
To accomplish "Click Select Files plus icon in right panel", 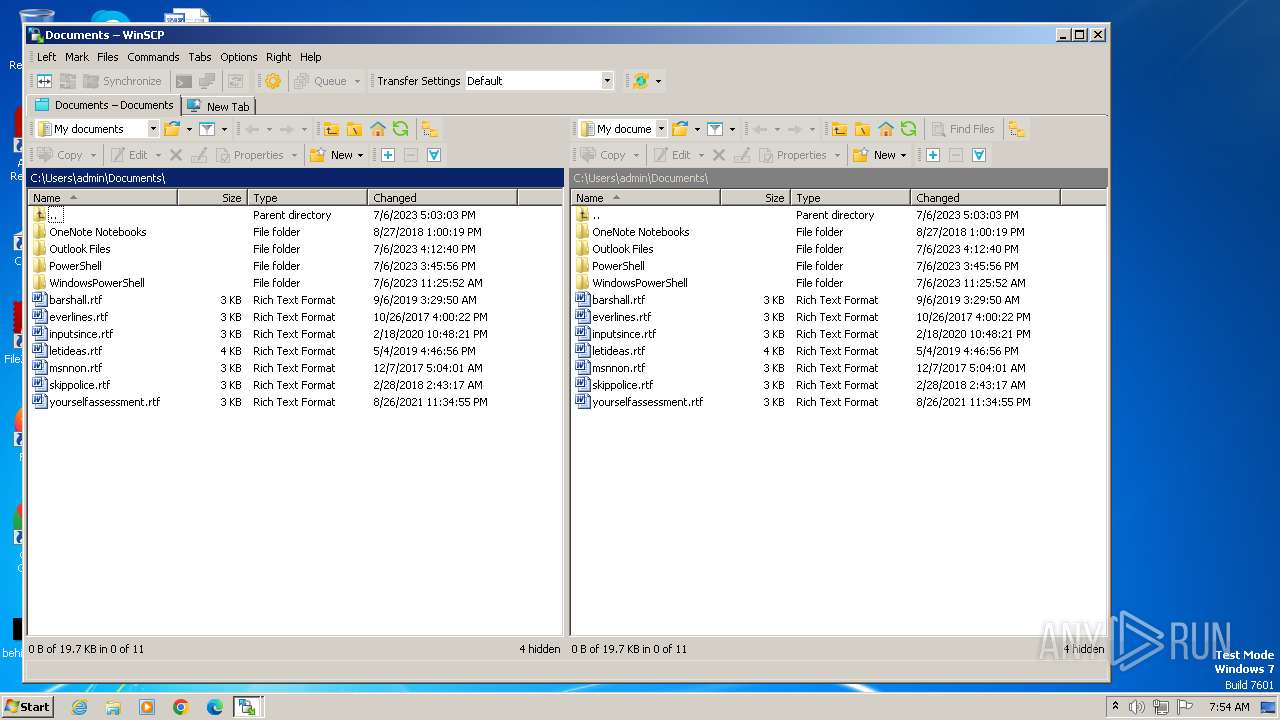I will (932, 155).
